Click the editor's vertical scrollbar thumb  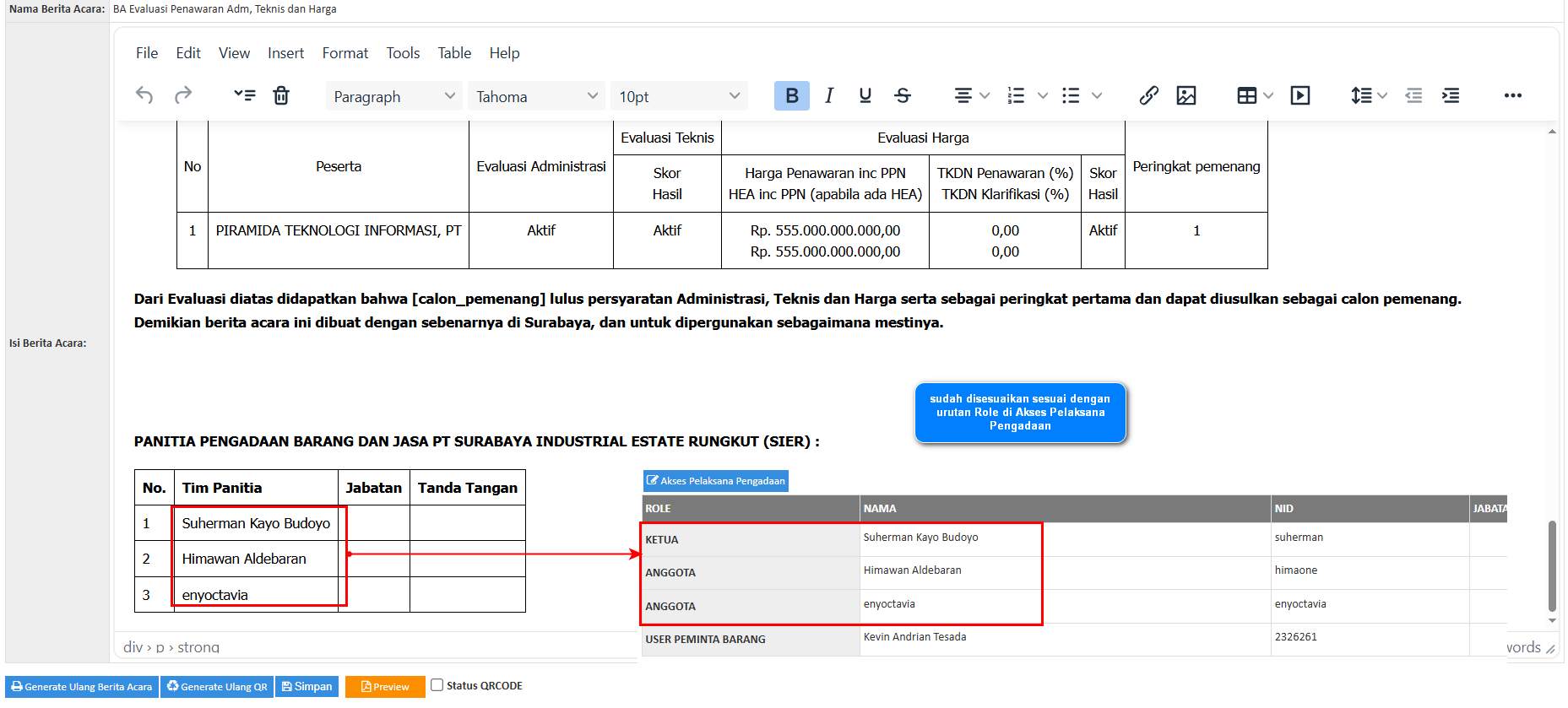[1551, 565]
